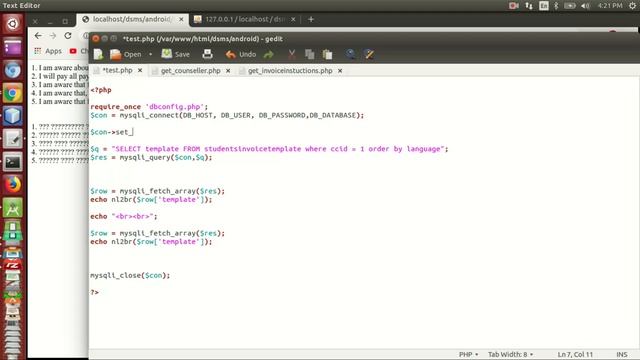Click the mysqli_close($con); line

click(130, 275)
